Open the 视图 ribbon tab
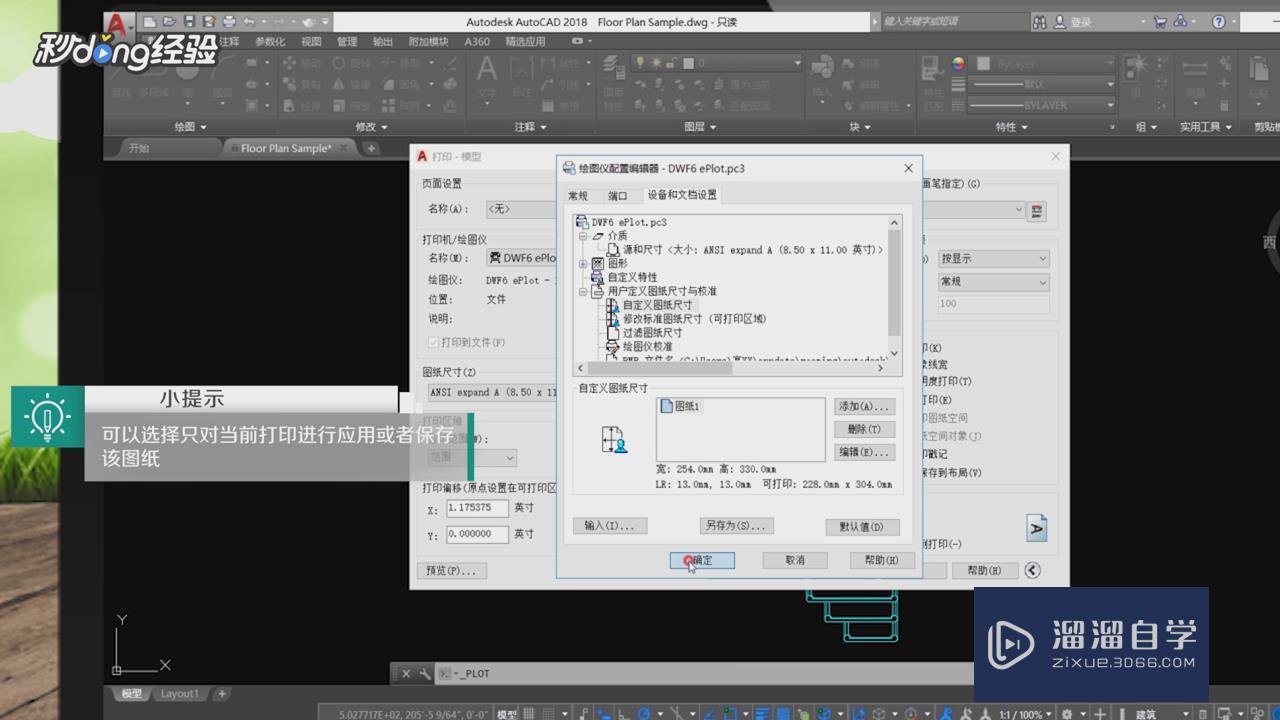Image resolution: width=1280 pixels, height=720 pixels. coord(311,42)
